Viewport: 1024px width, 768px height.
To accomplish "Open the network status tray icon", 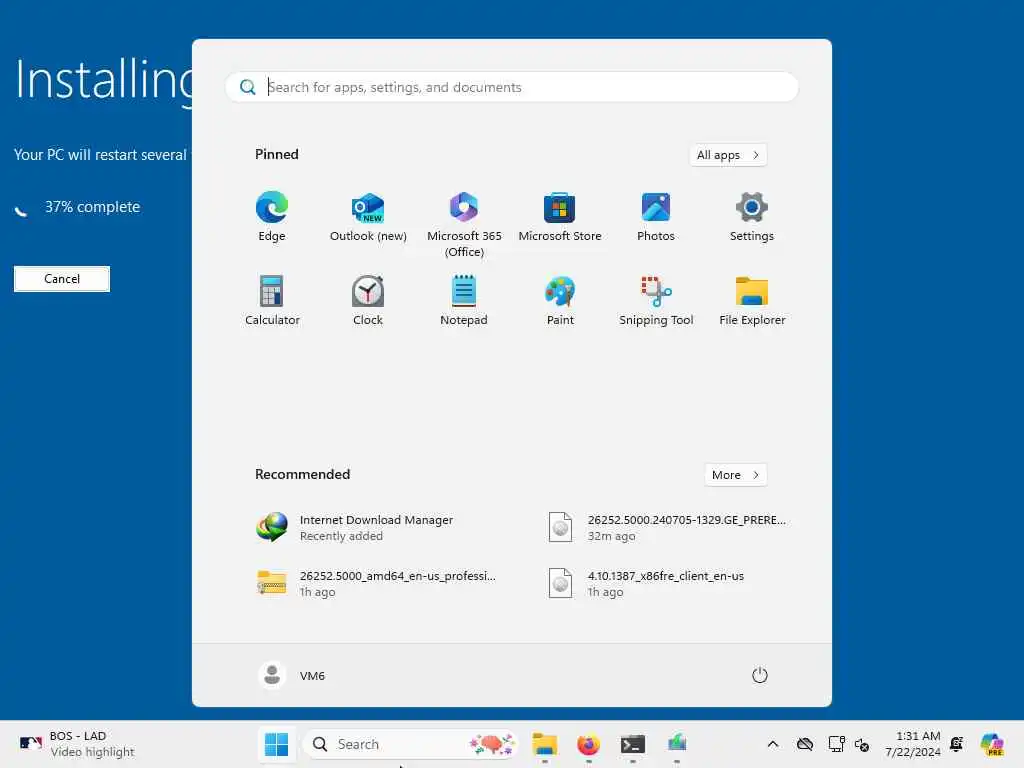I will pyautogui.click(x=837, y=744).
